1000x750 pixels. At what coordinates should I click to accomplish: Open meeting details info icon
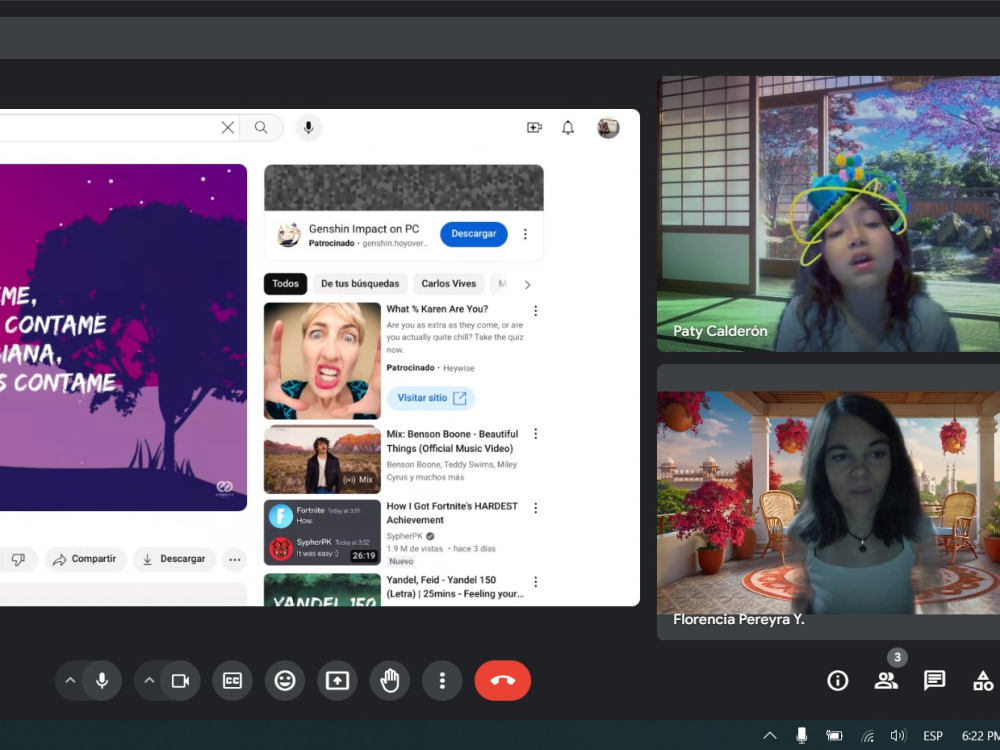pyautogui.click(x=837, y=681)
